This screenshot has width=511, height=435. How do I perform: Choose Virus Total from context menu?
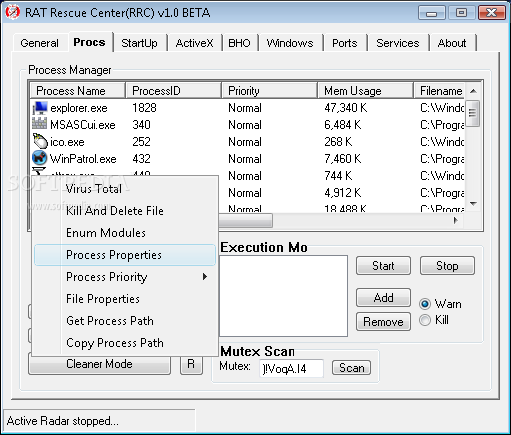point(125,189)
